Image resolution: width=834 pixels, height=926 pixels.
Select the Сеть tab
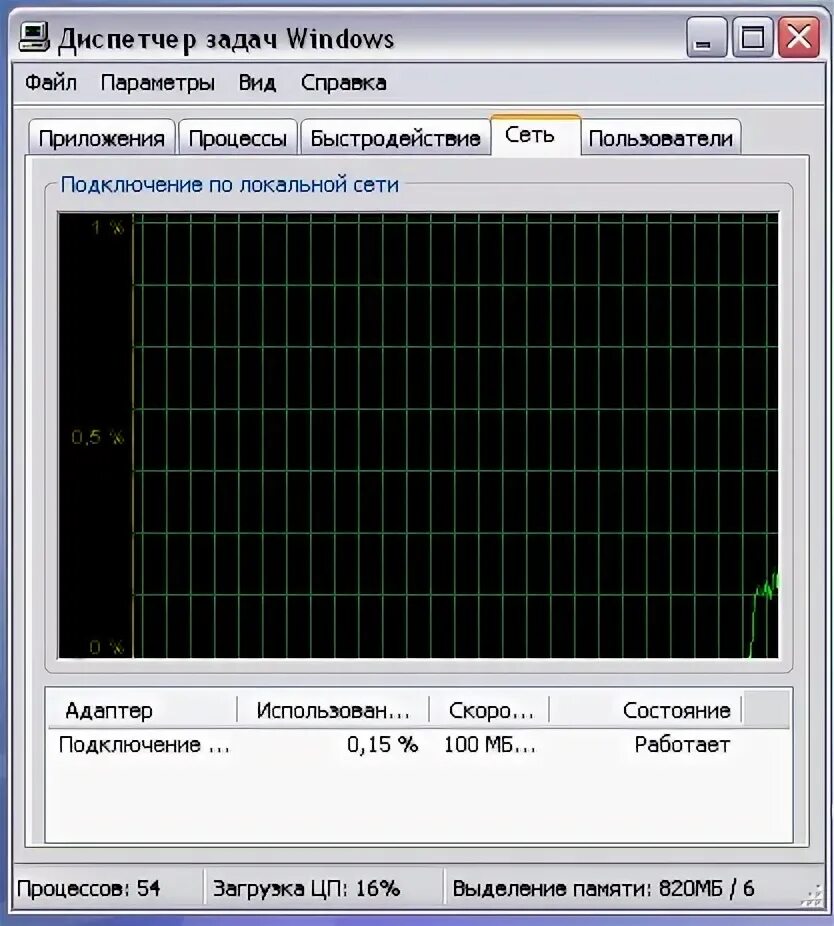point(535,135)
